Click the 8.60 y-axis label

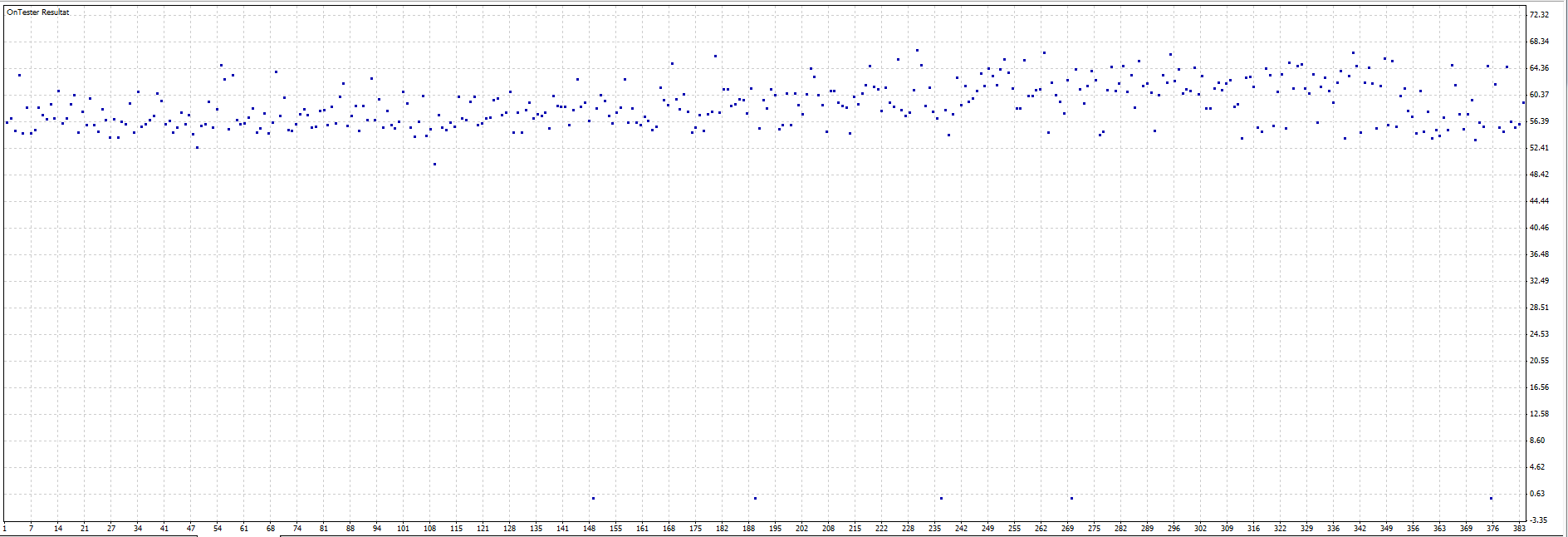(1537, 441)
